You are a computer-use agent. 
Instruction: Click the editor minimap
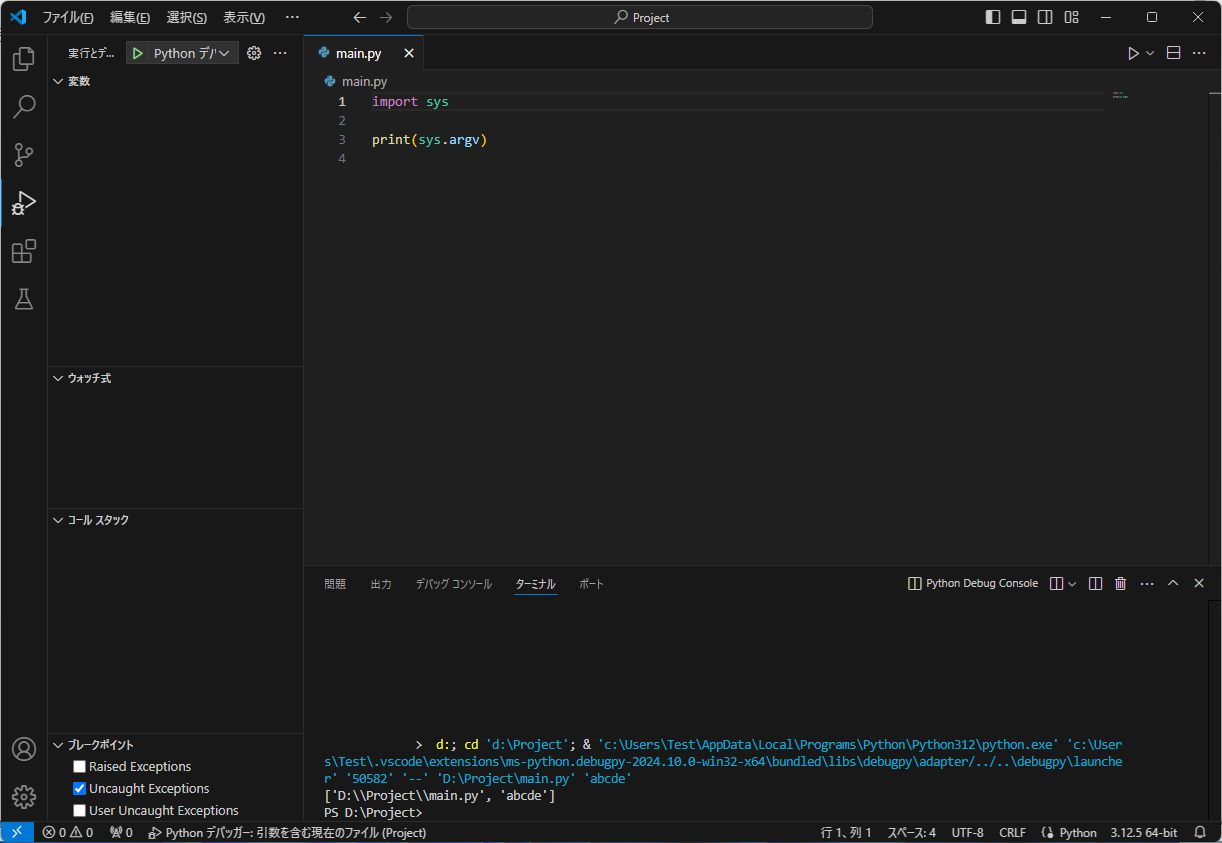pos(1120,95)
